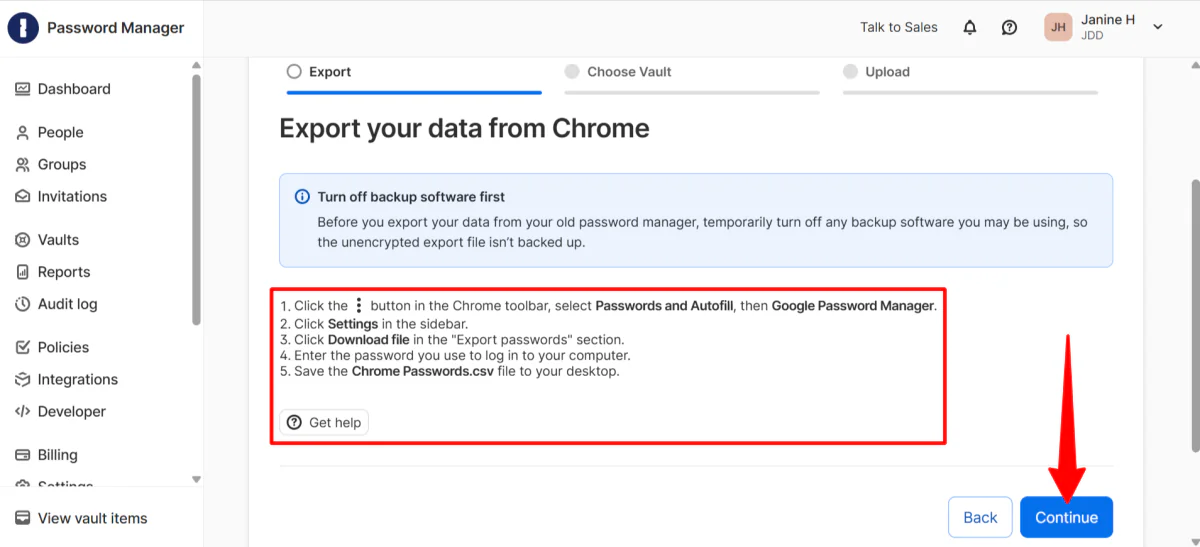Screen dimensions: 1200x547
Task: Click the "Google Password Manager" text
Action: click(x=853, y=306)
